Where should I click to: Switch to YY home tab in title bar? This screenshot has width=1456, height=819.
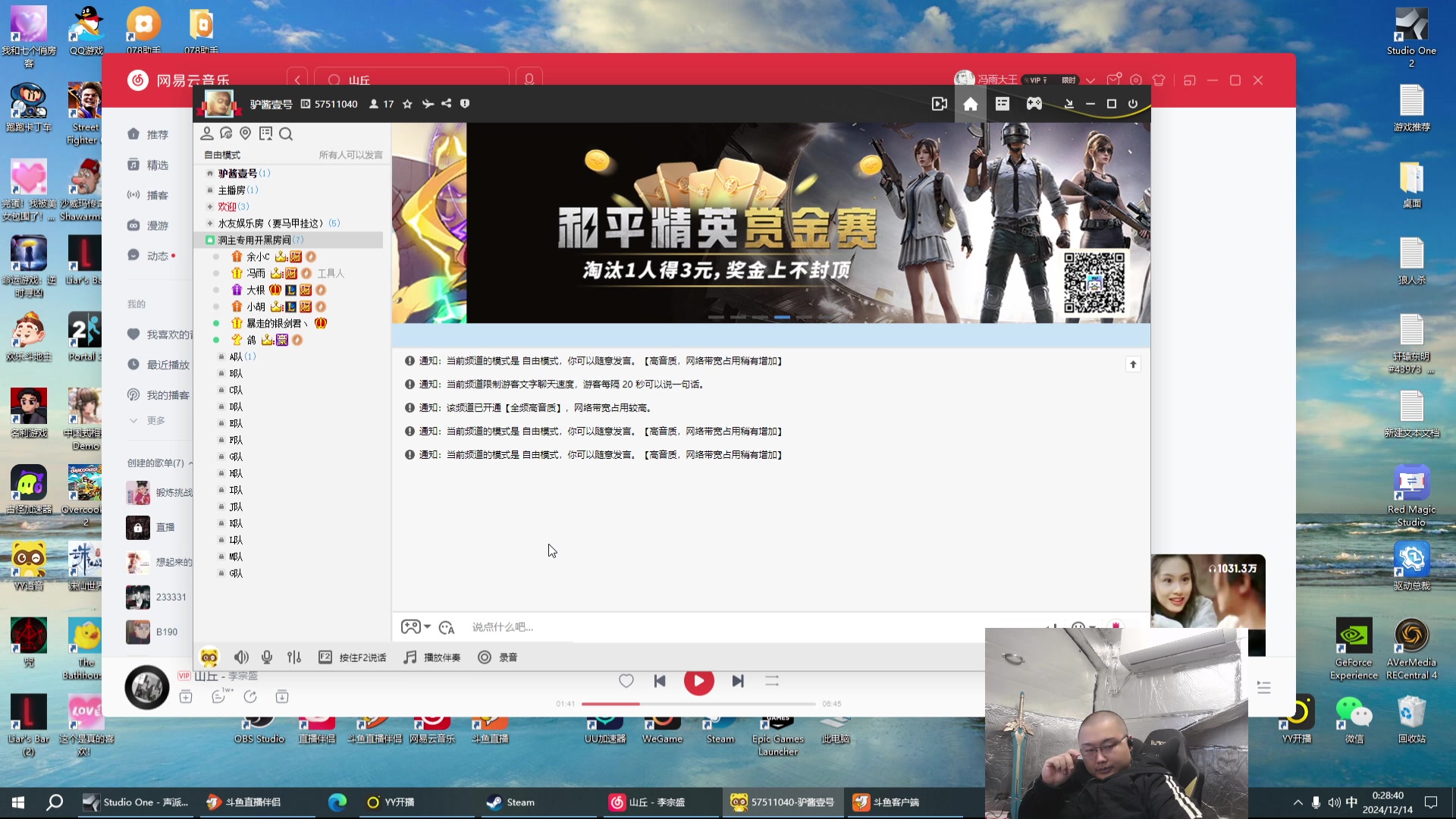pos(971,103)
